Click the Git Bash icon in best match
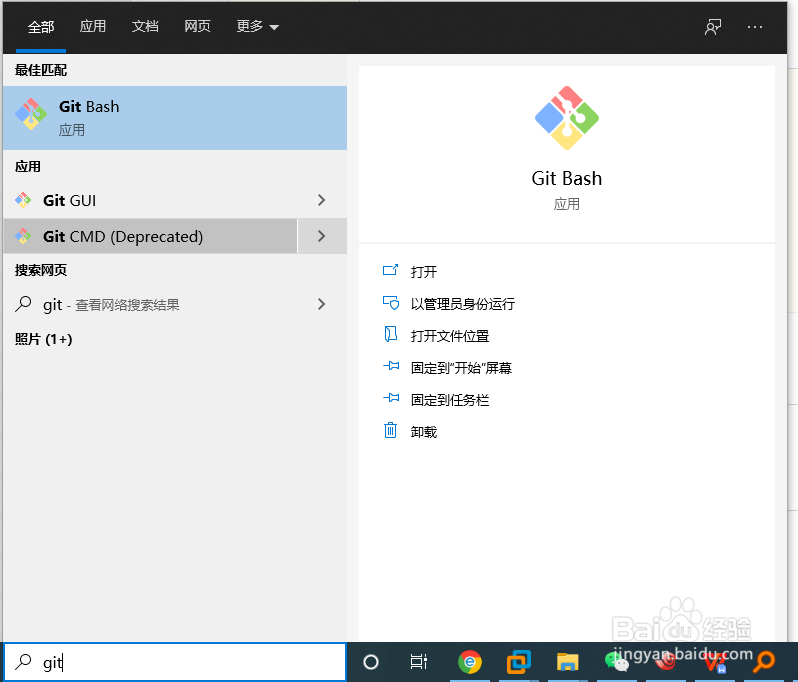This screenshot has width=798, height=682. [x=31, y=114]
